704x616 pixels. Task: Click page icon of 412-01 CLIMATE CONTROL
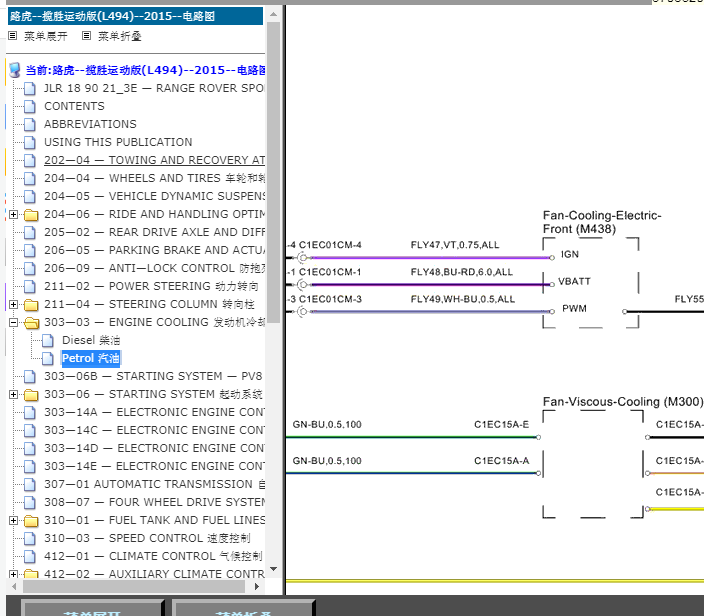coord(30,556)
